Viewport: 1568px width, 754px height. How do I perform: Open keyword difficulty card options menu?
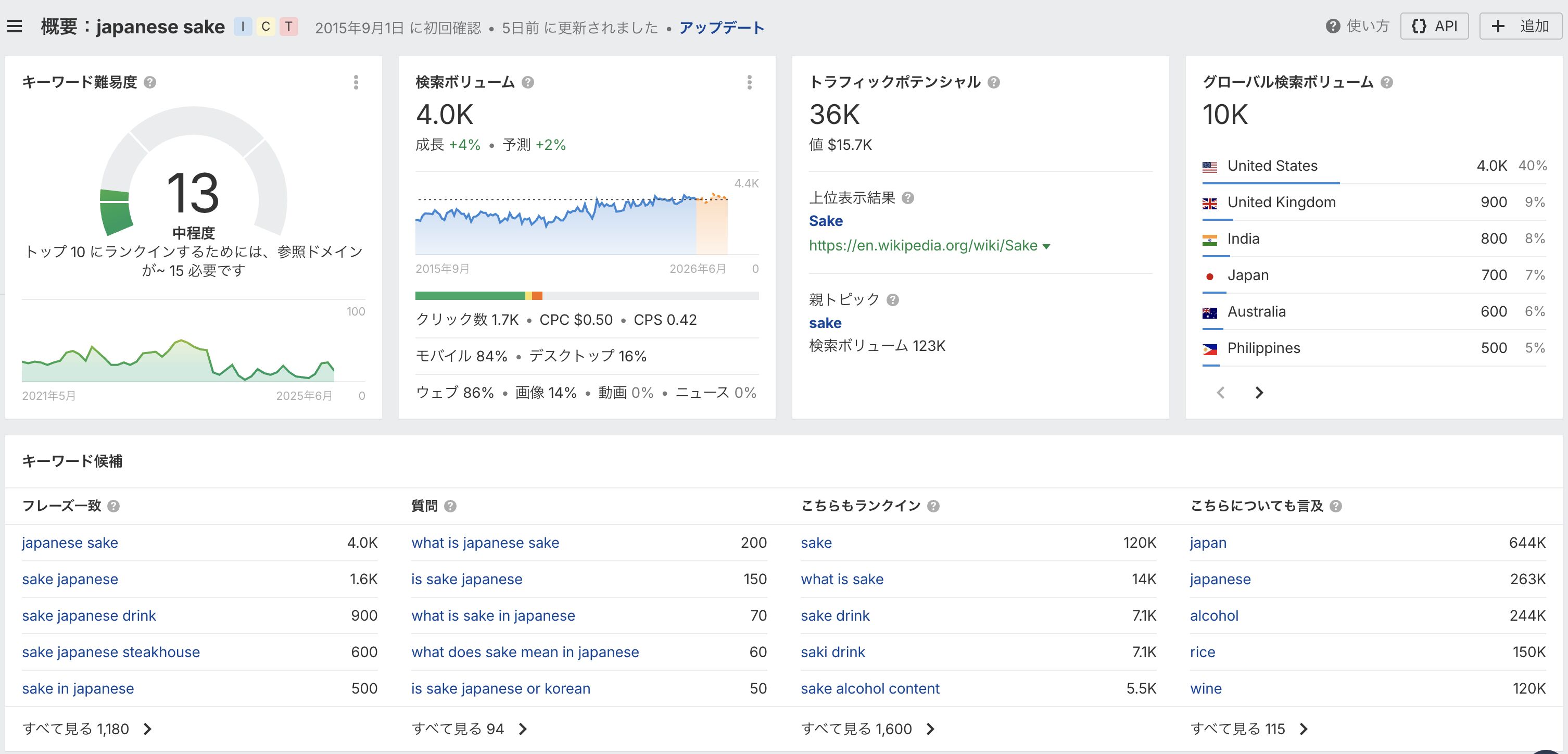pos(356,82)
